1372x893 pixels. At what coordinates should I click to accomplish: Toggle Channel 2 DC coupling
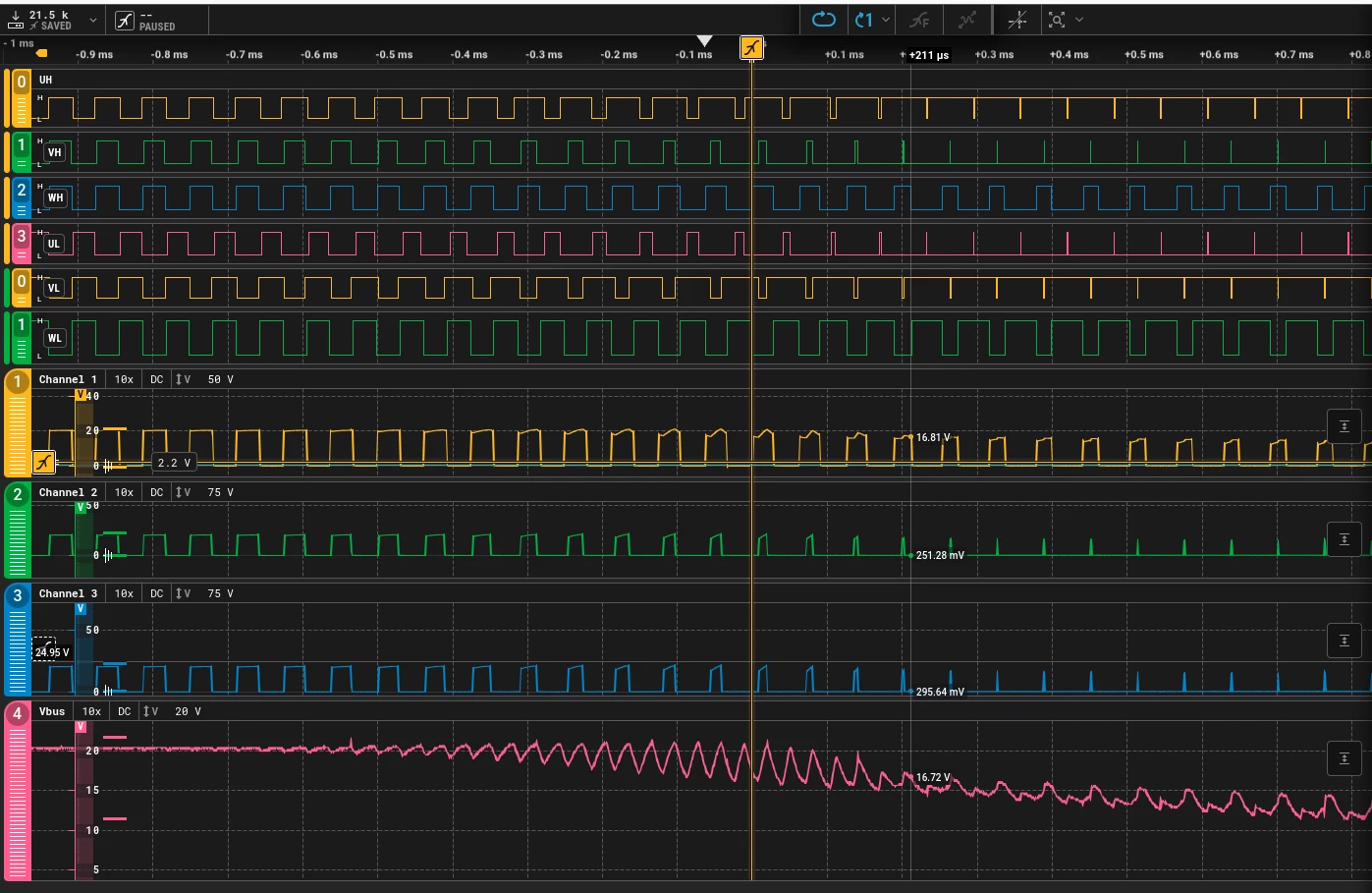(157, 492)
